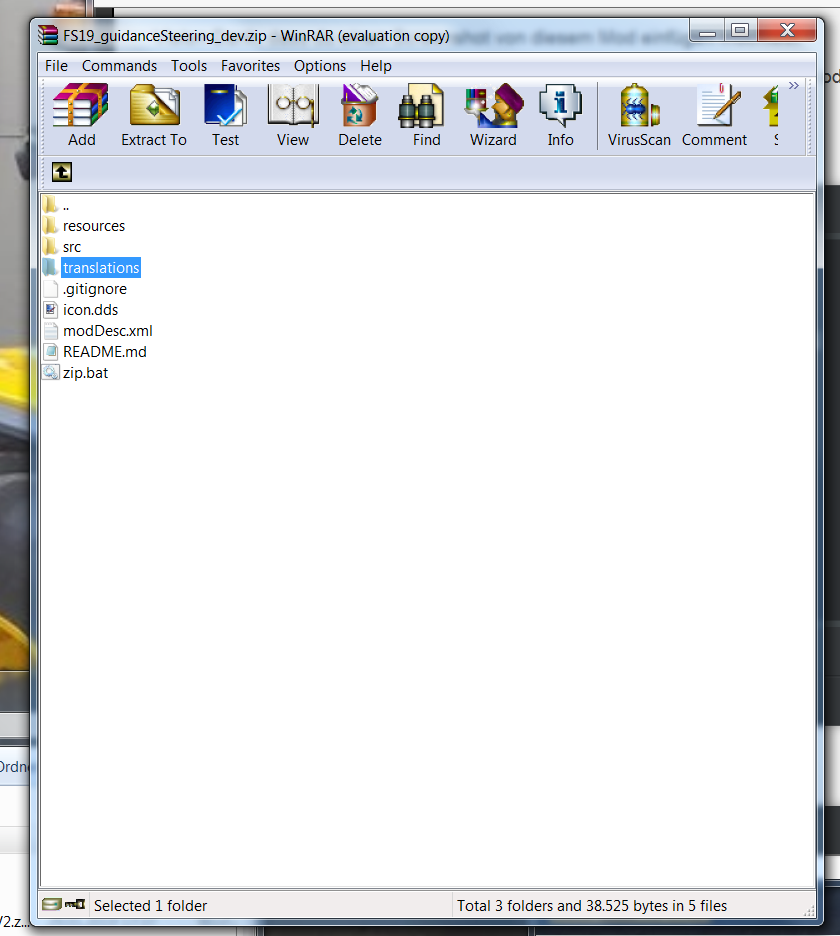Go up one level arrow button
The width and height of the screenshot is (840, 936).
pyautogui.click(x=61, y=173)
